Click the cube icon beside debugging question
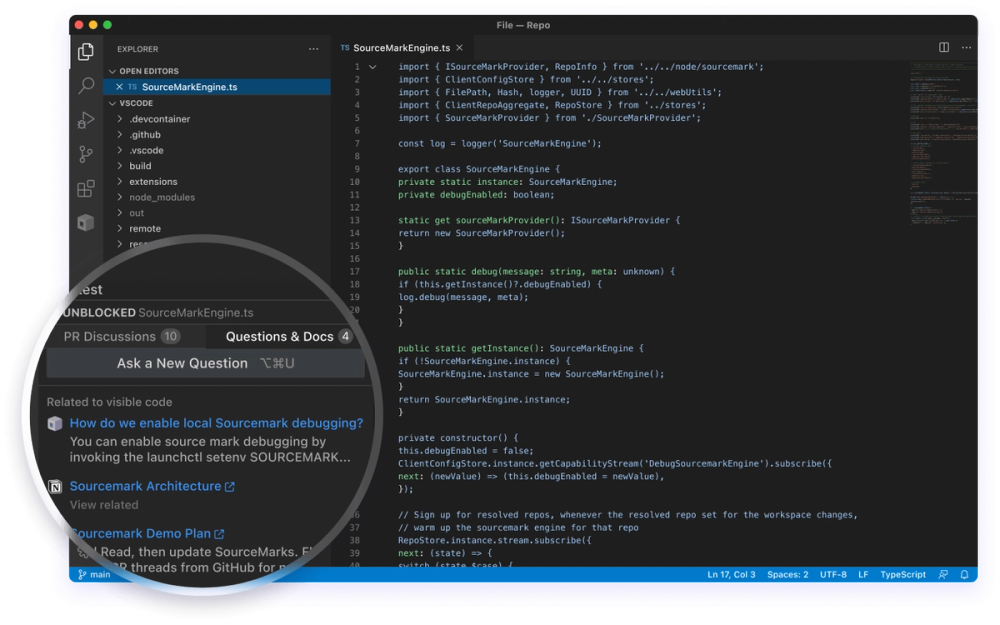Image resolution: width=1000 pixels, height=625 pixels. click(x=55, y=423)
